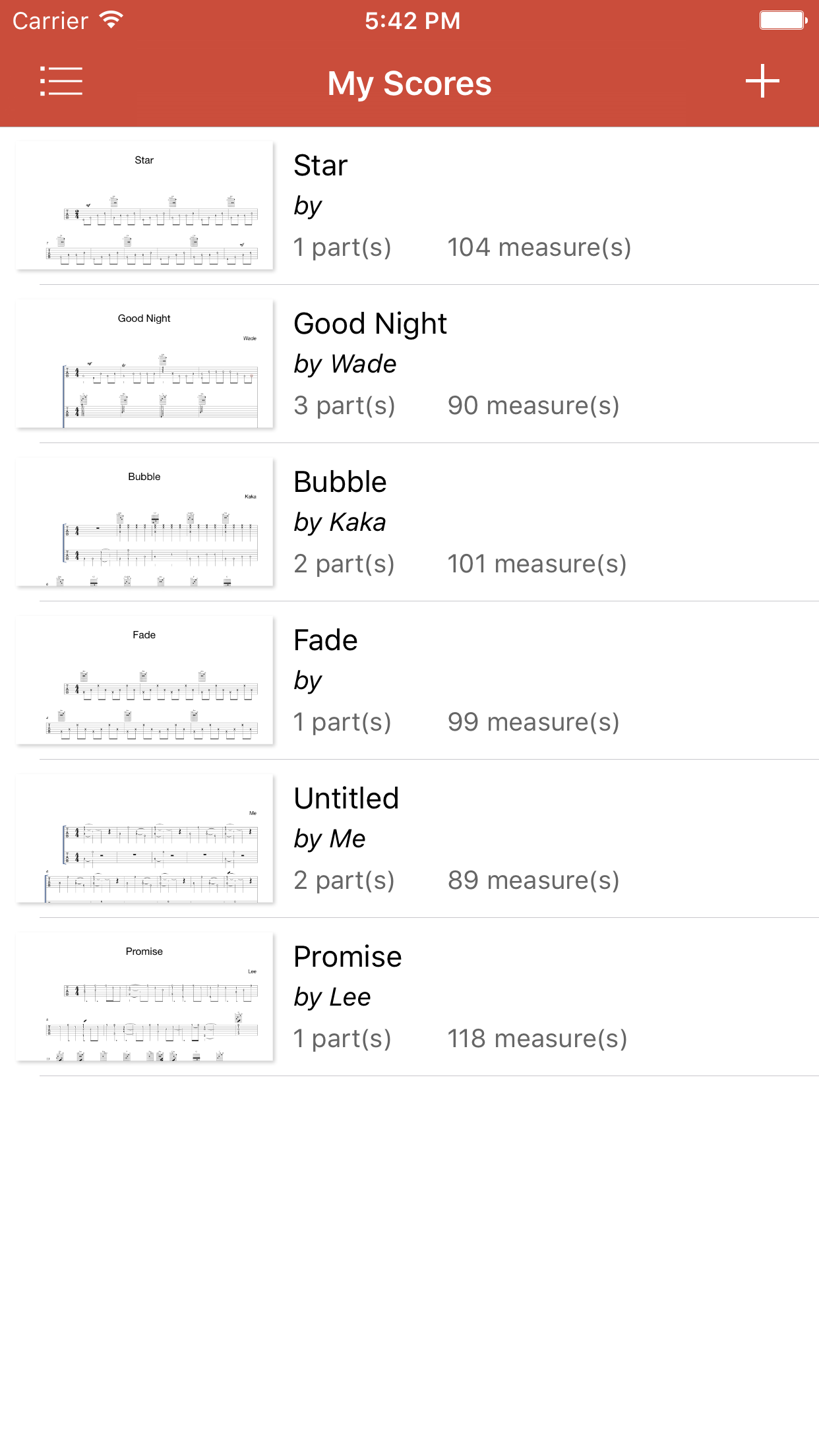Open the Untitled score title
Viewport: 819px width, 1456px height.
pyautogui.click(x=346, y=799)
